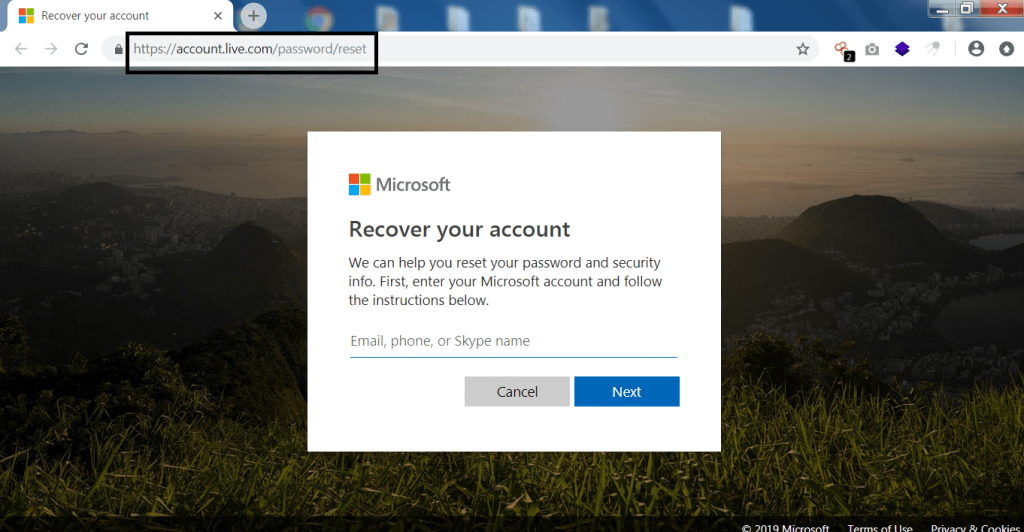
Task: Click the Chrome icon behind the window
Action: click(x=318, y=18)
